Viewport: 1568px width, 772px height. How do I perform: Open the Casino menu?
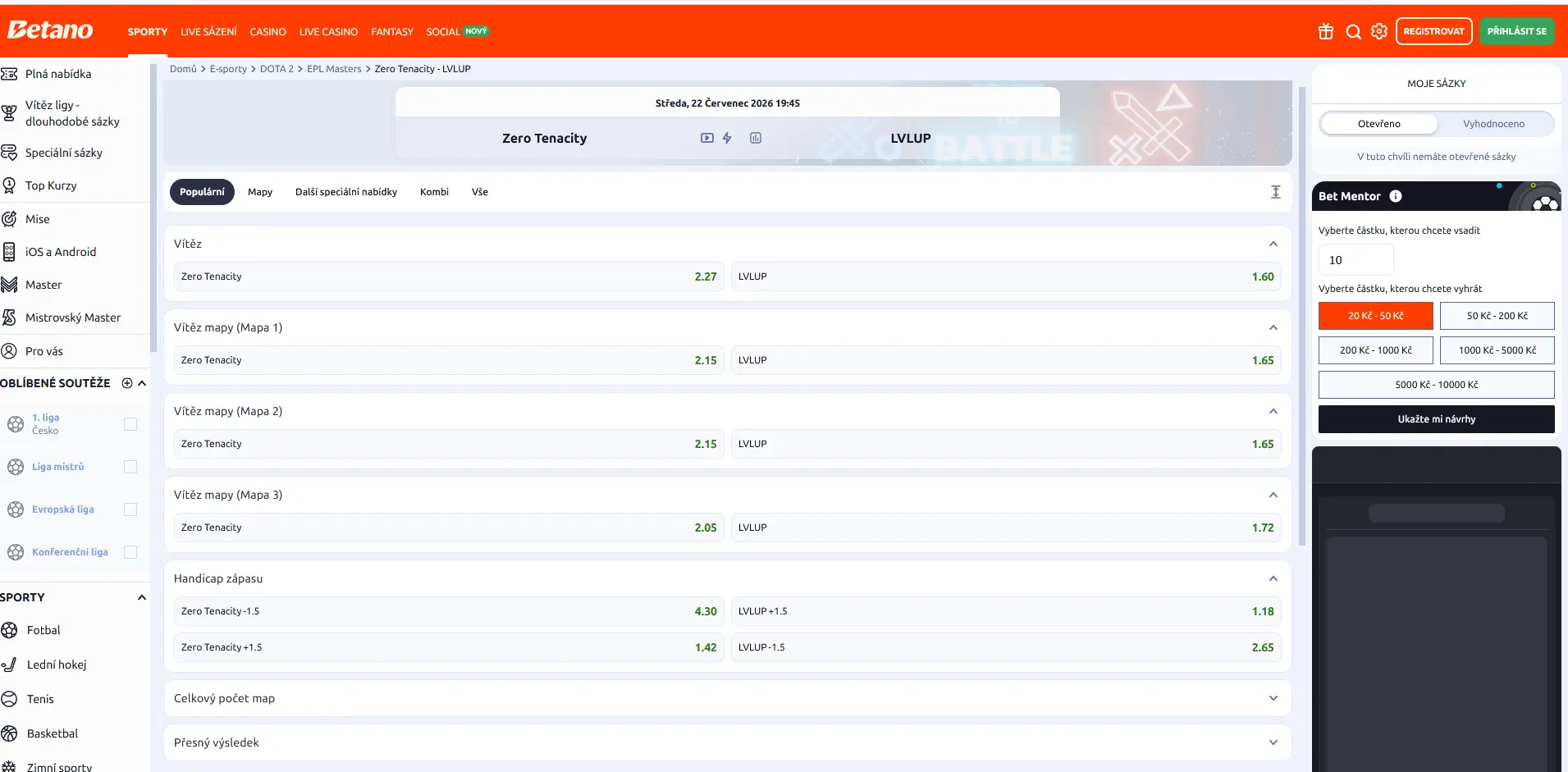pyautogui.click(x=268, y=32)
